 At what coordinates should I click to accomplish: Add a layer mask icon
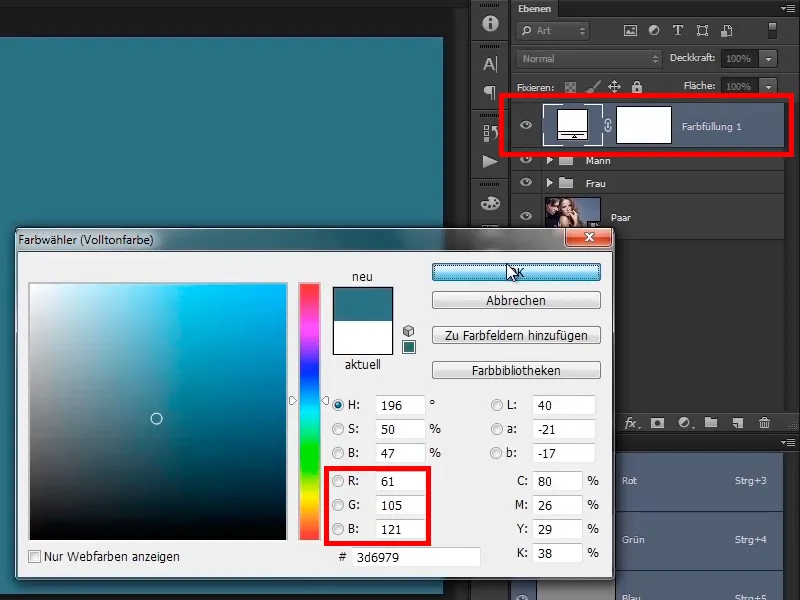click(x=657, y=423)
